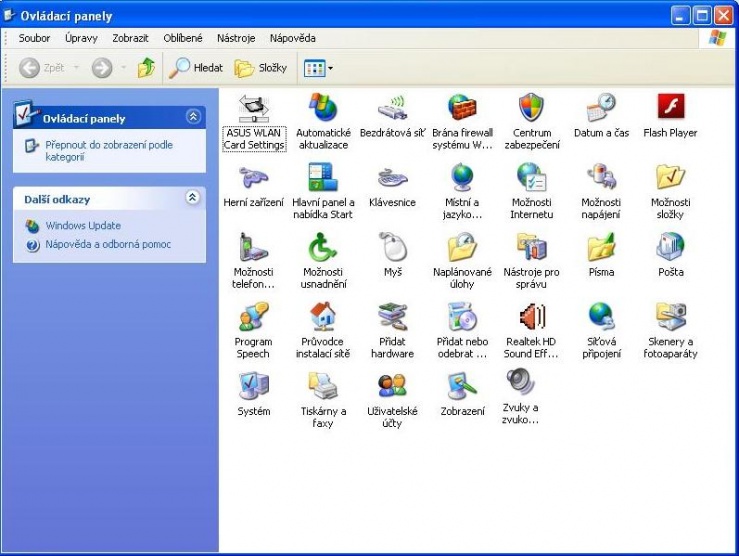Open Uživatelské účty icon
739x556 pixels.
[392, 386]
